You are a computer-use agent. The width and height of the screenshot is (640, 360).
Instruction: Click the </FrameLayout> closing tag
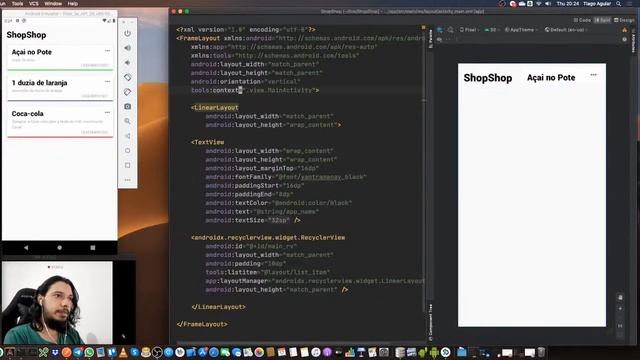(x=202, y=324)
